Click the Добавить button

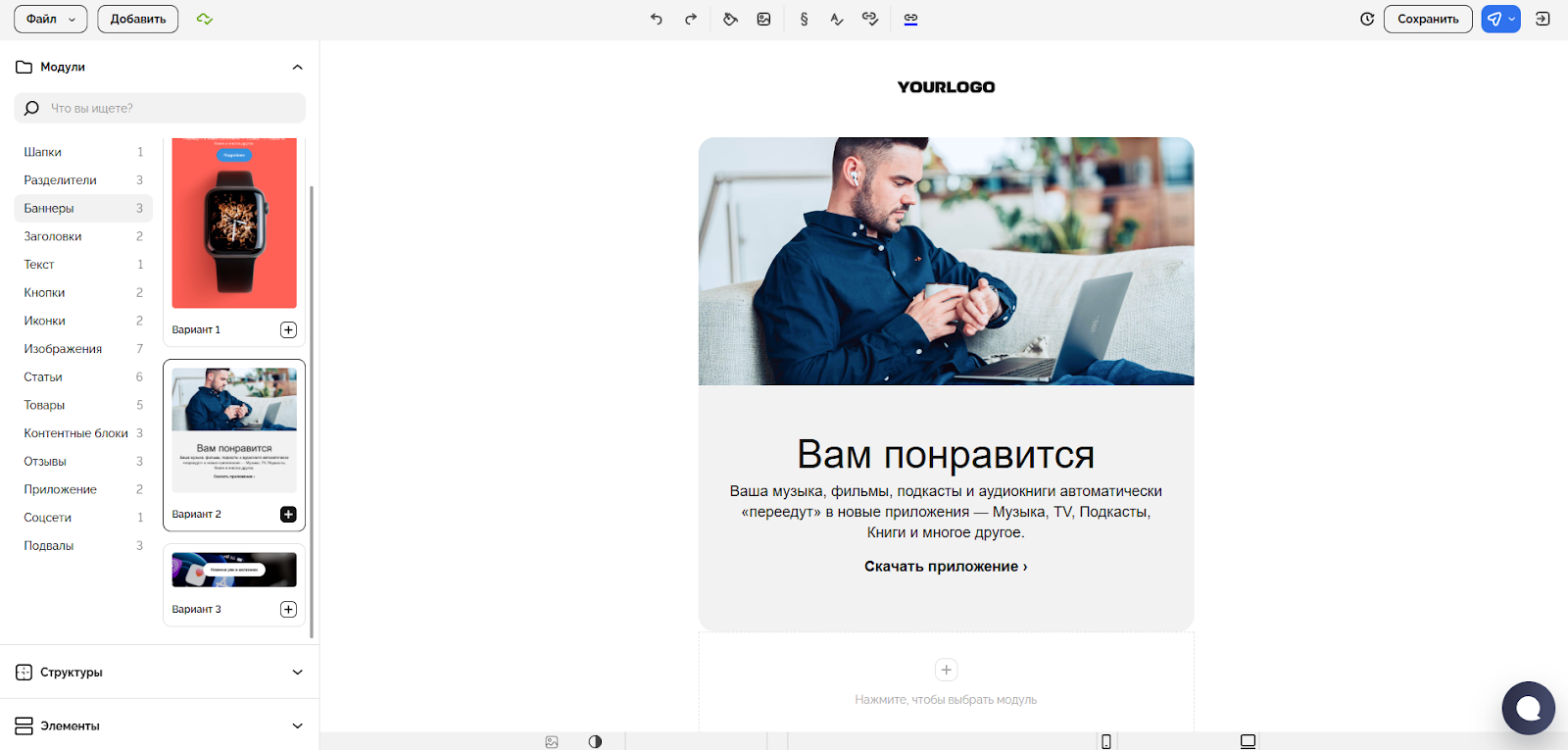pos(138,19)
